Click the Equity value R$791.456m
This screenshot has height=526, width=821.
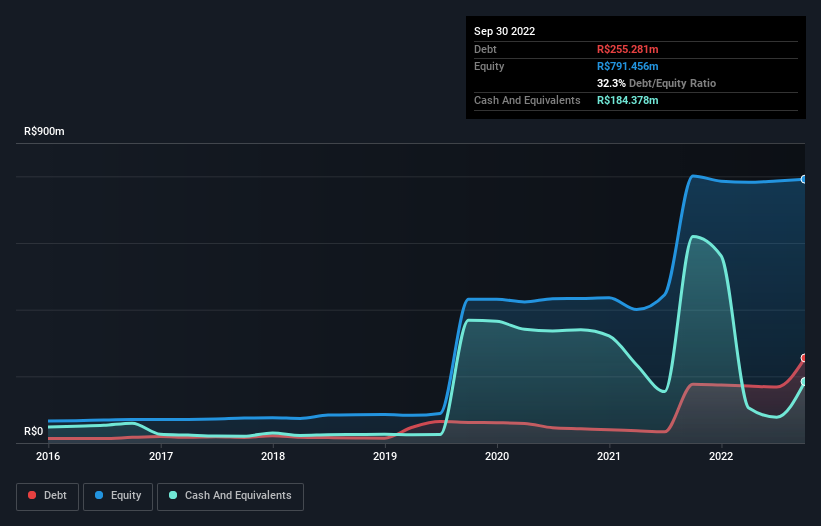coord(627,66)
